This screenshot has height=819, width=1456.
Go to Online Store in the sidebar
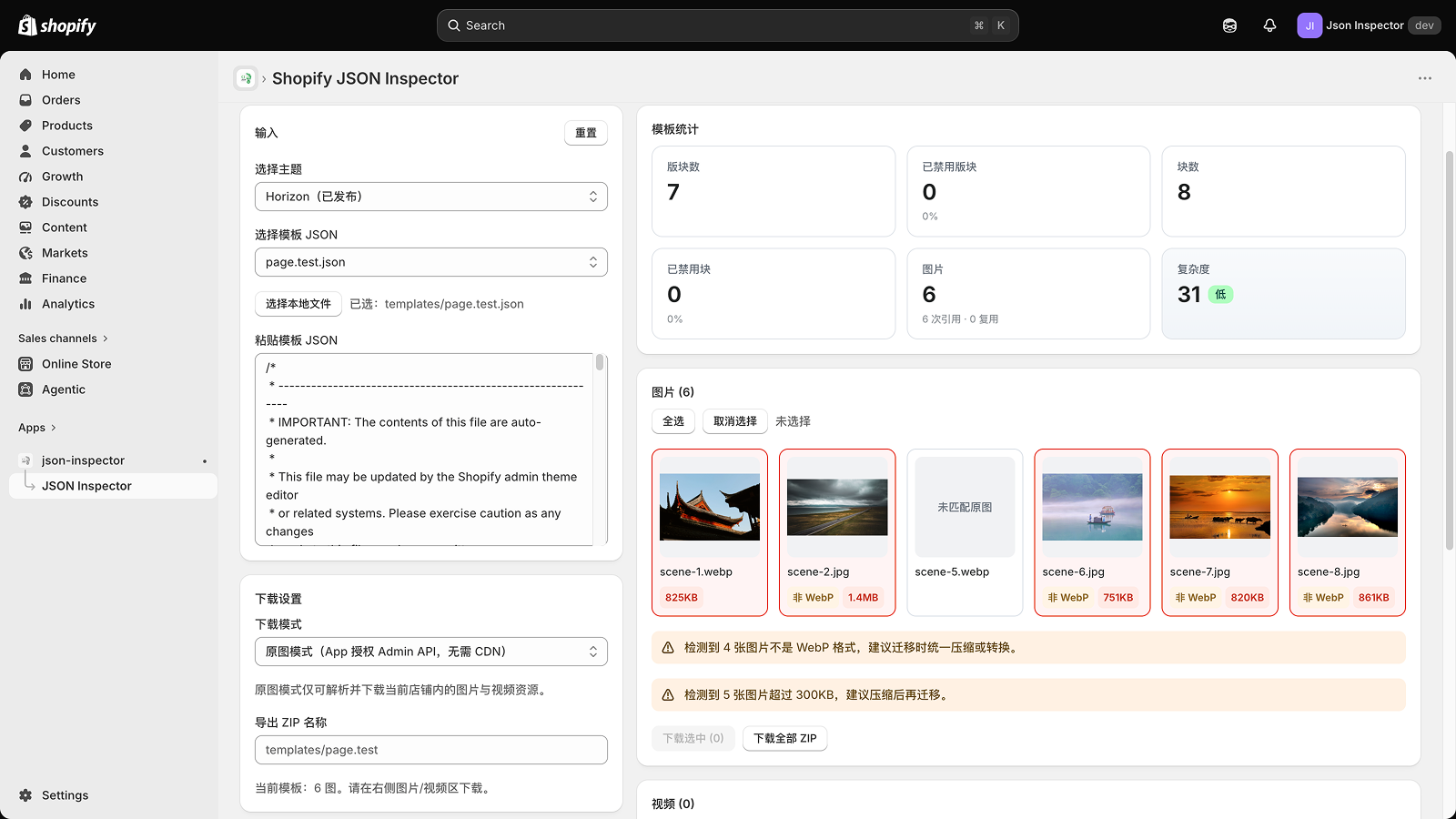[x=76, y=364]
